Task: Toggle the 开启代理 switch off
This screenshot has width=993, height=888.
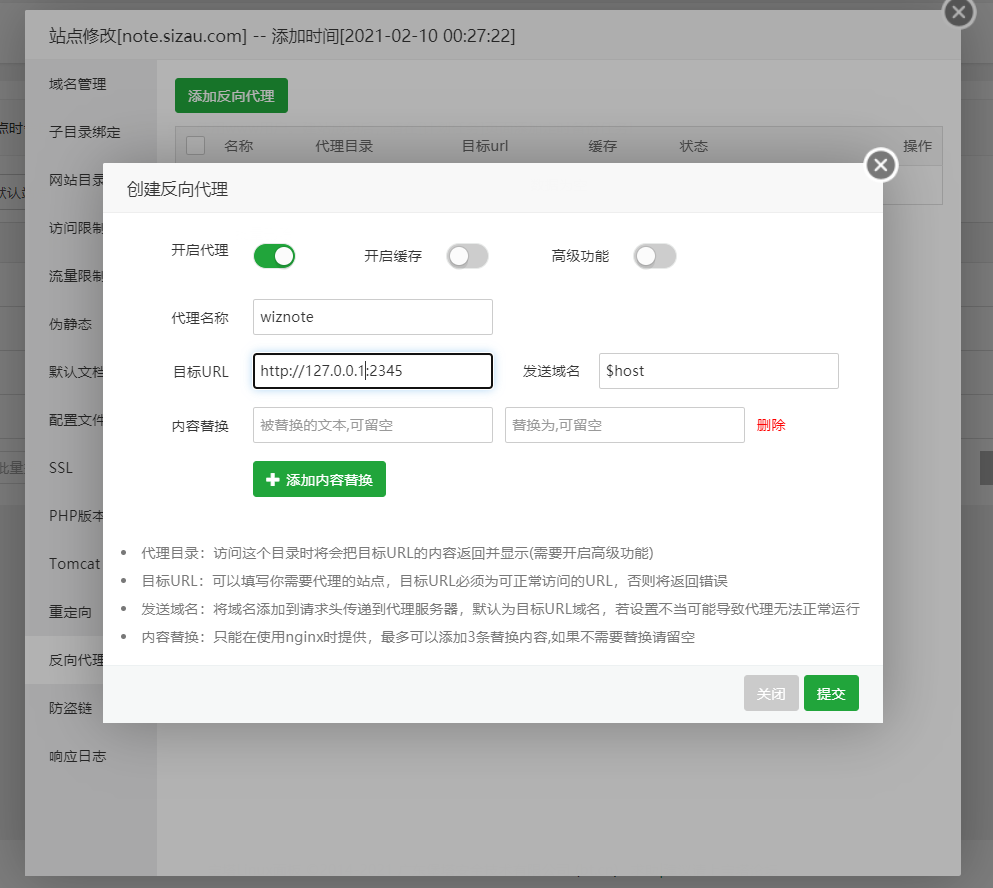Action: 274,256
